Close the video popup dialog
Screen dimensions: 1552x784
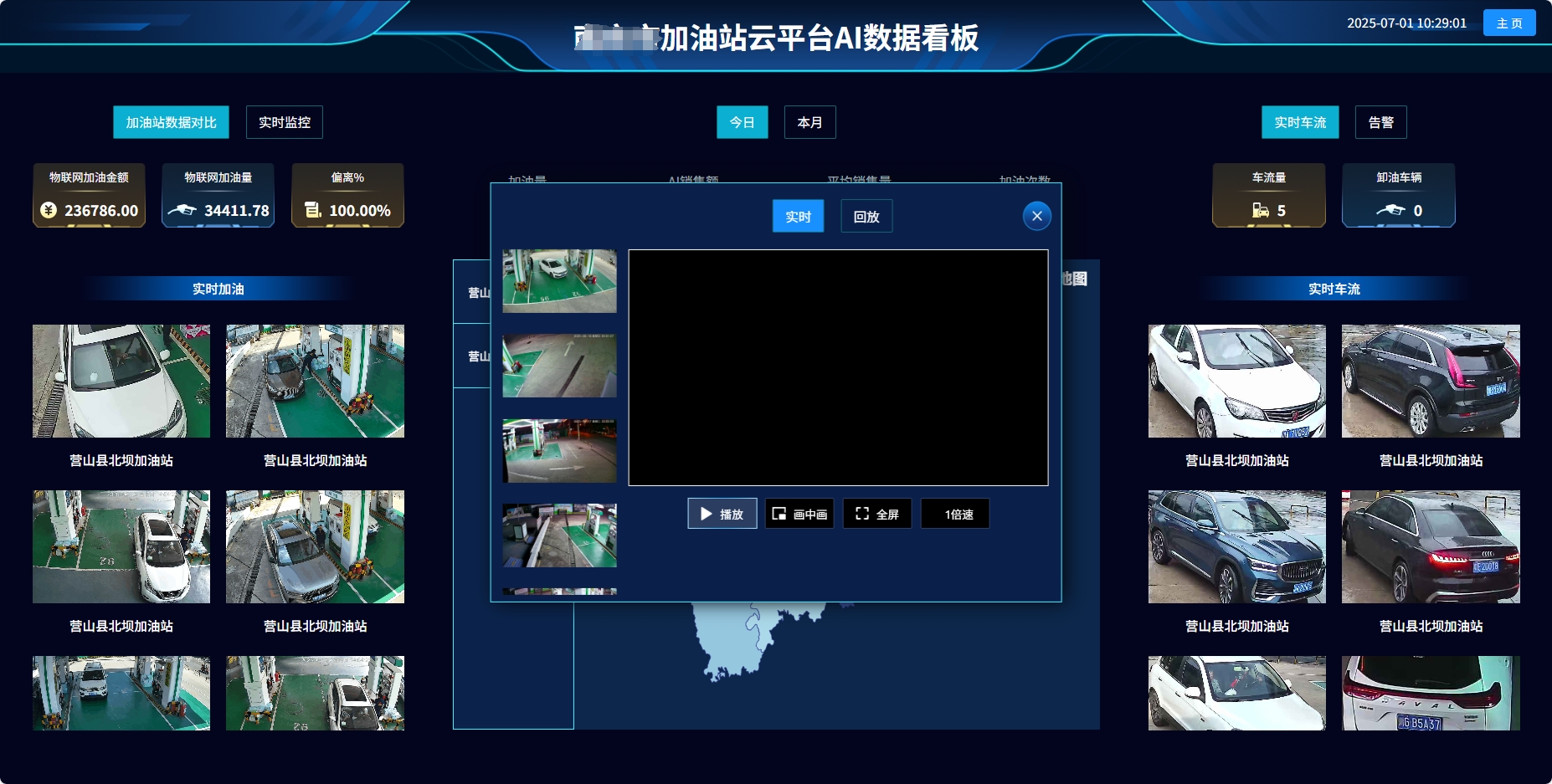coord(1037,216)
